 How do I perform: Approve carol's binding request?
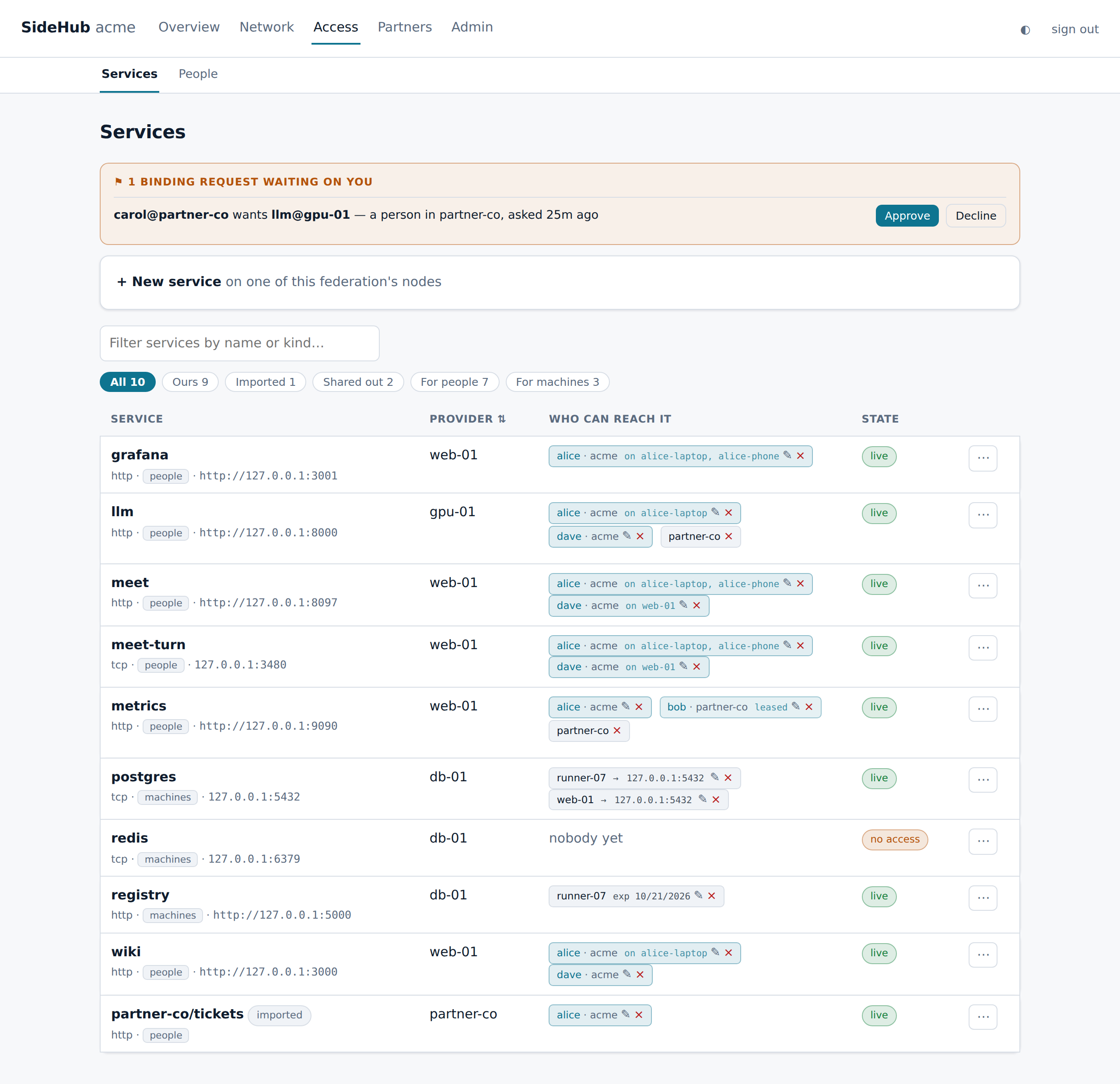point(907,216)
